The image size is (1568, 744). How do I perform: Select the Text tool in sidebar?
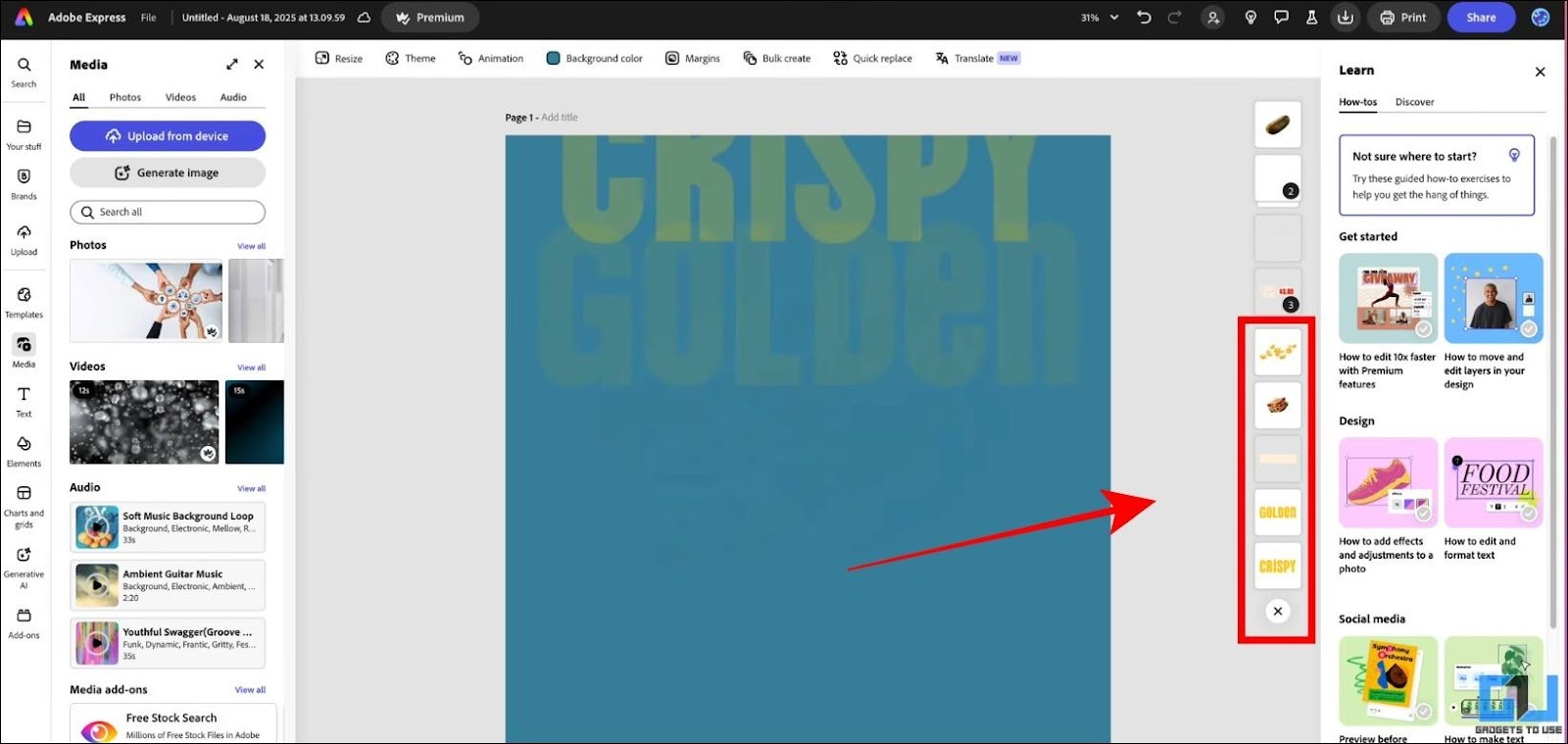point(24,401)
